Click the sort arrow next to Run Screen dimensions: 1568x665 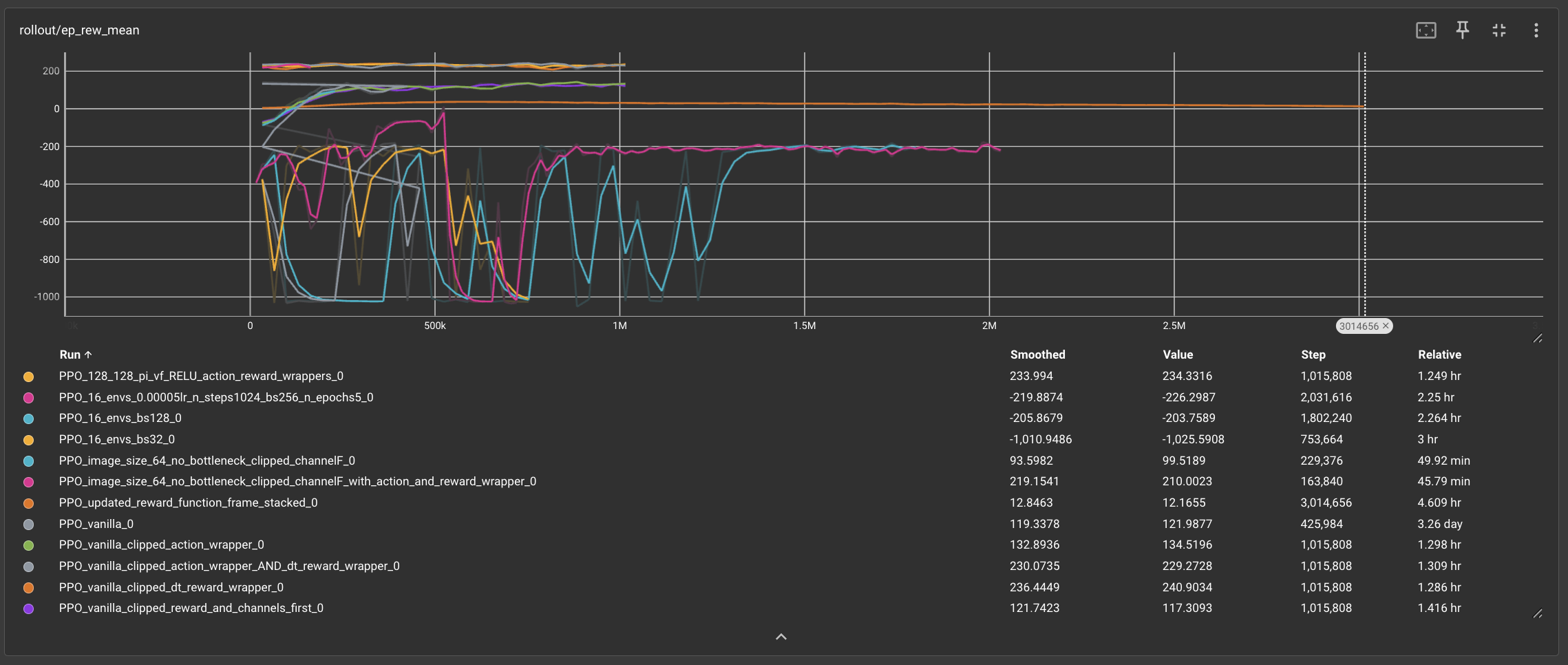[88, 355]
